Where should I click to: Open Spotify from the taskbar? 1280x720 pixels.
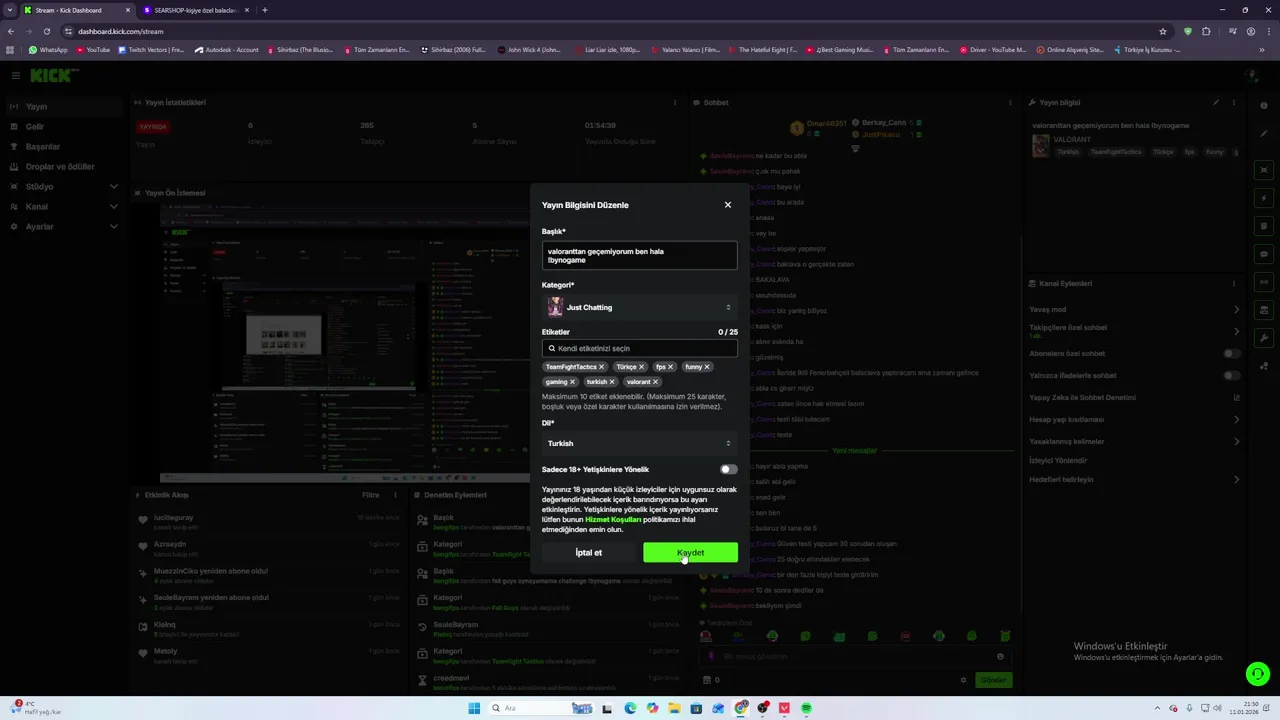click(x=806, y=708)
